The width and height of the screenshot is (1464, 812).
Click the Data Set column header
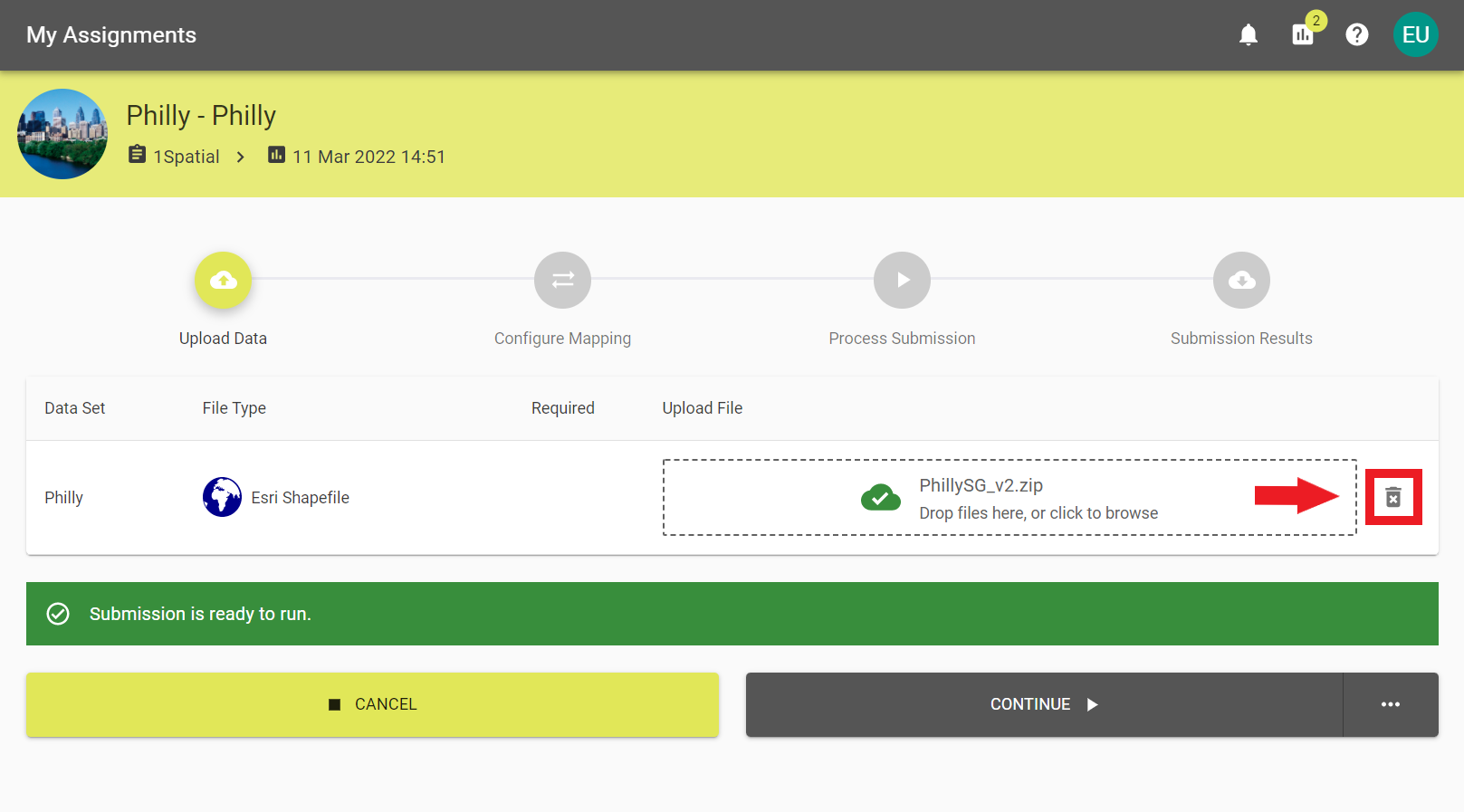coord(75,408)
